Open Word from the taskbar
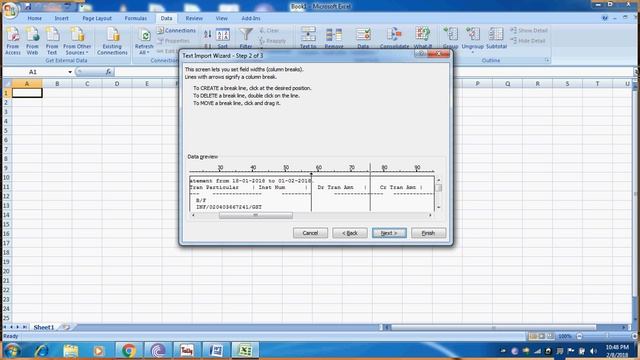Screen dimensions: 640x360 point(216,351)
